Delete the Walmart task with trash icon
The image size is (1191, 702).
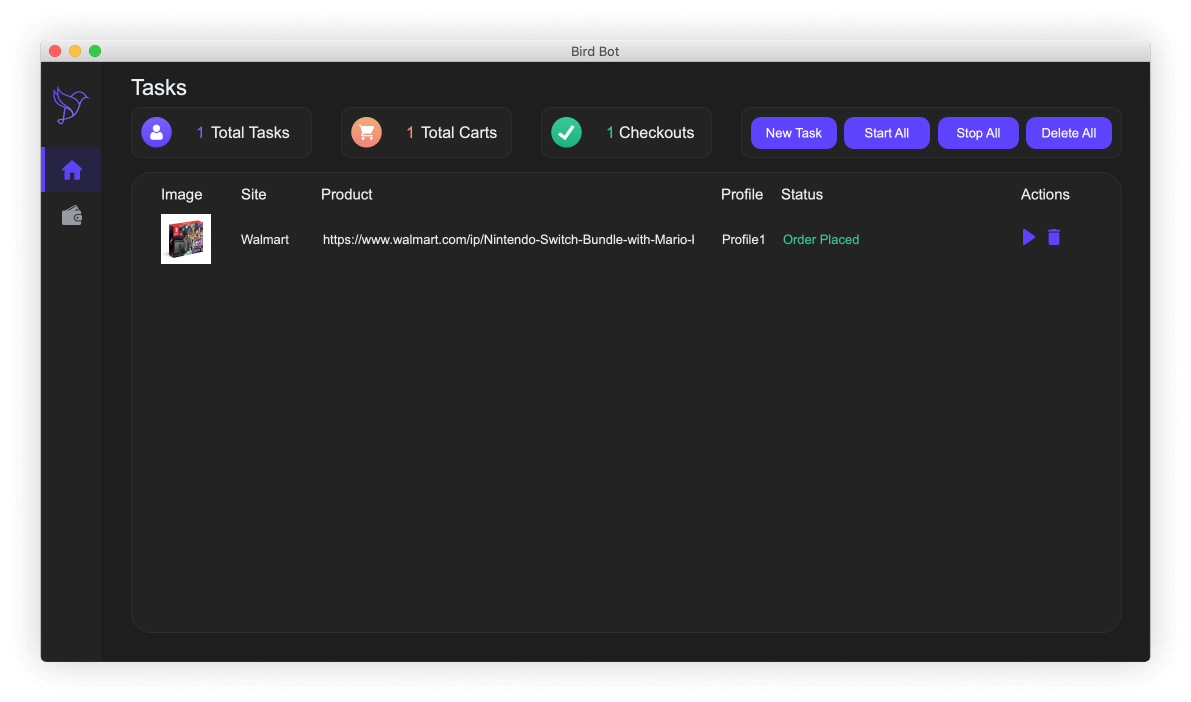click(x=1054, y=237)
